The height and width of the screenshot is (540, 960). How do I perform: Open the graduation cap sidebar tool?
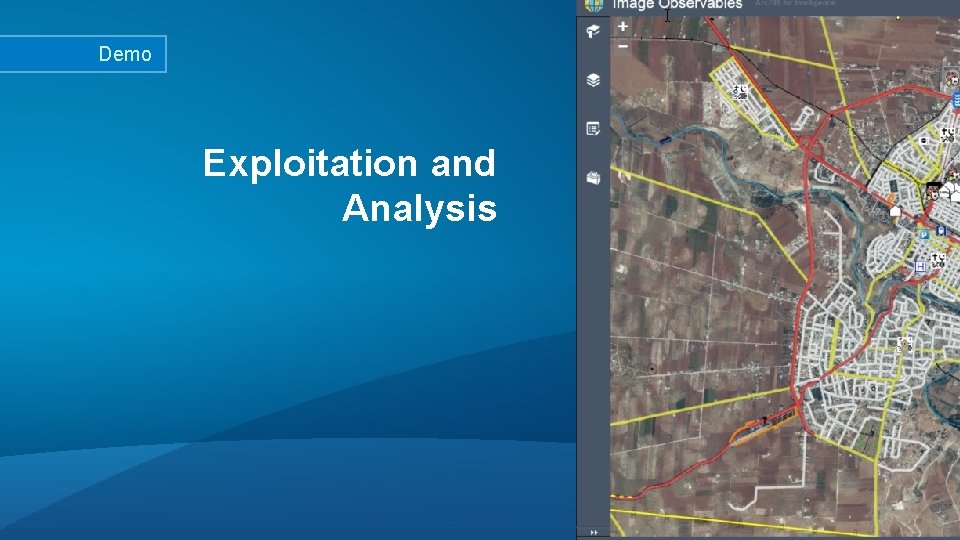click(x=593, y=32)
